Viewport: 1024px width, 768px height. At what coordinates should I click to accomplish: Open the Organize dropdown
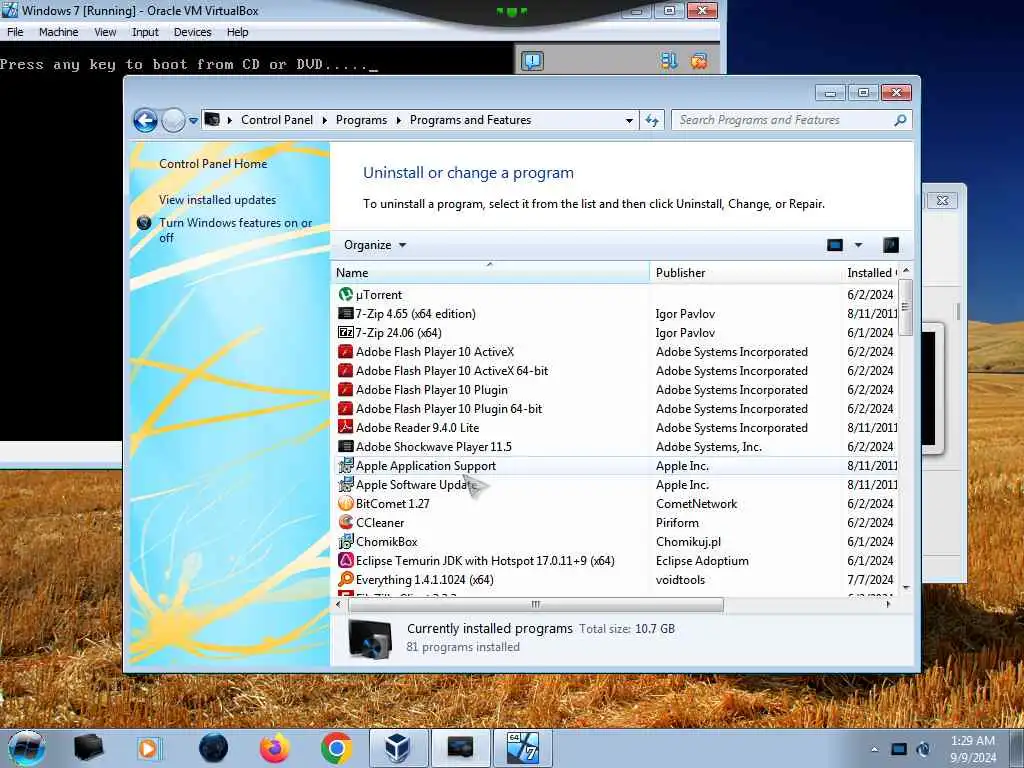point(375,245)
